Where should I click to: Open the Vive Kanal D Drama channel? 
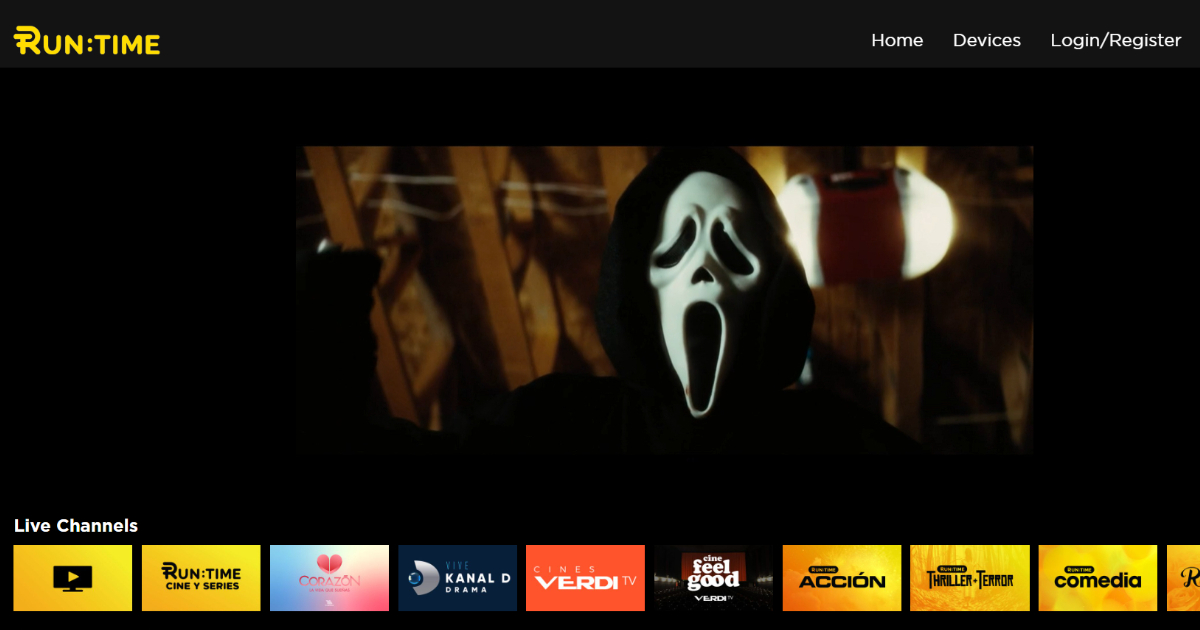coord(457,578)
